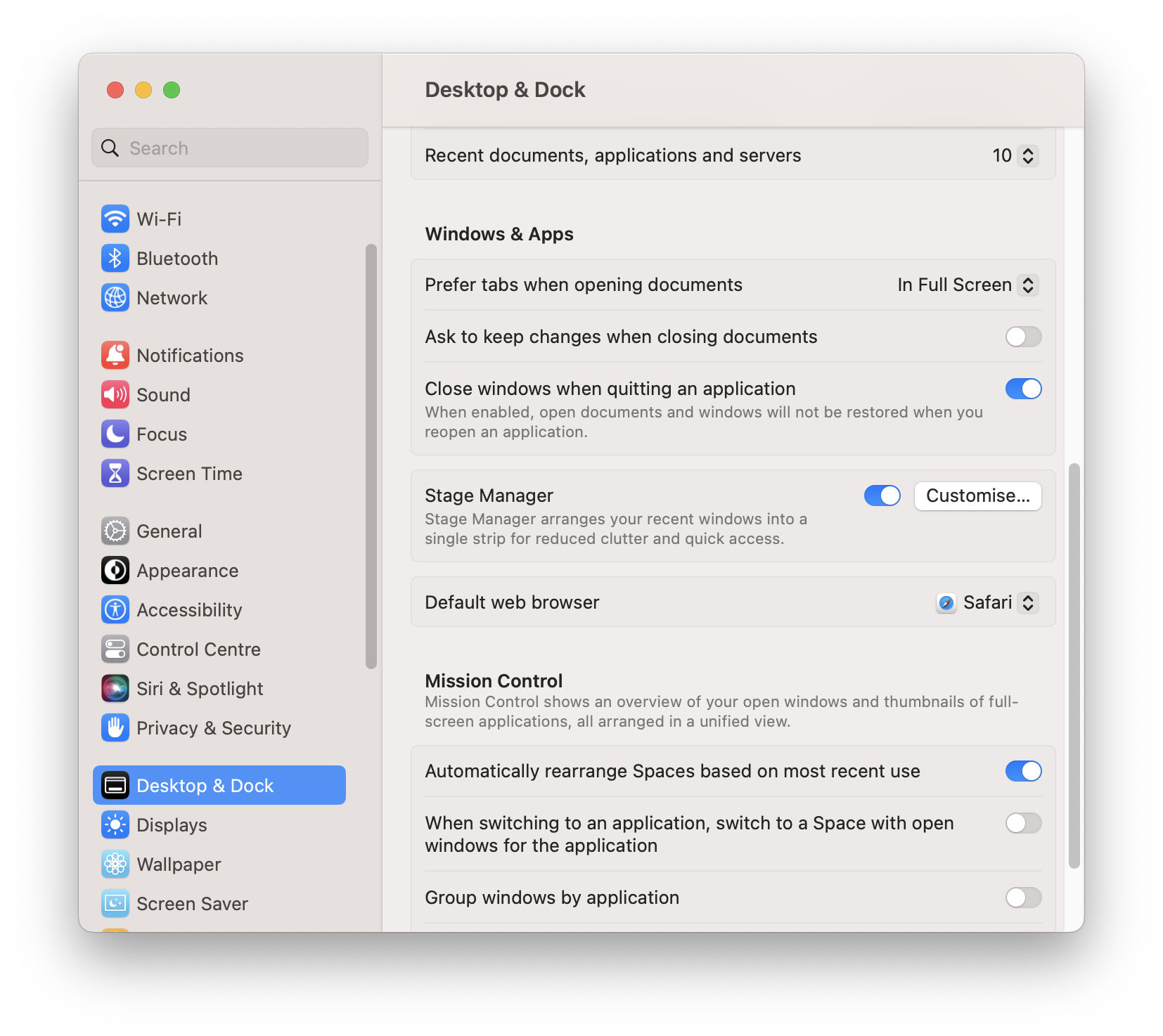
Task: Click the Appearance icon
Action: coord(115,570)
